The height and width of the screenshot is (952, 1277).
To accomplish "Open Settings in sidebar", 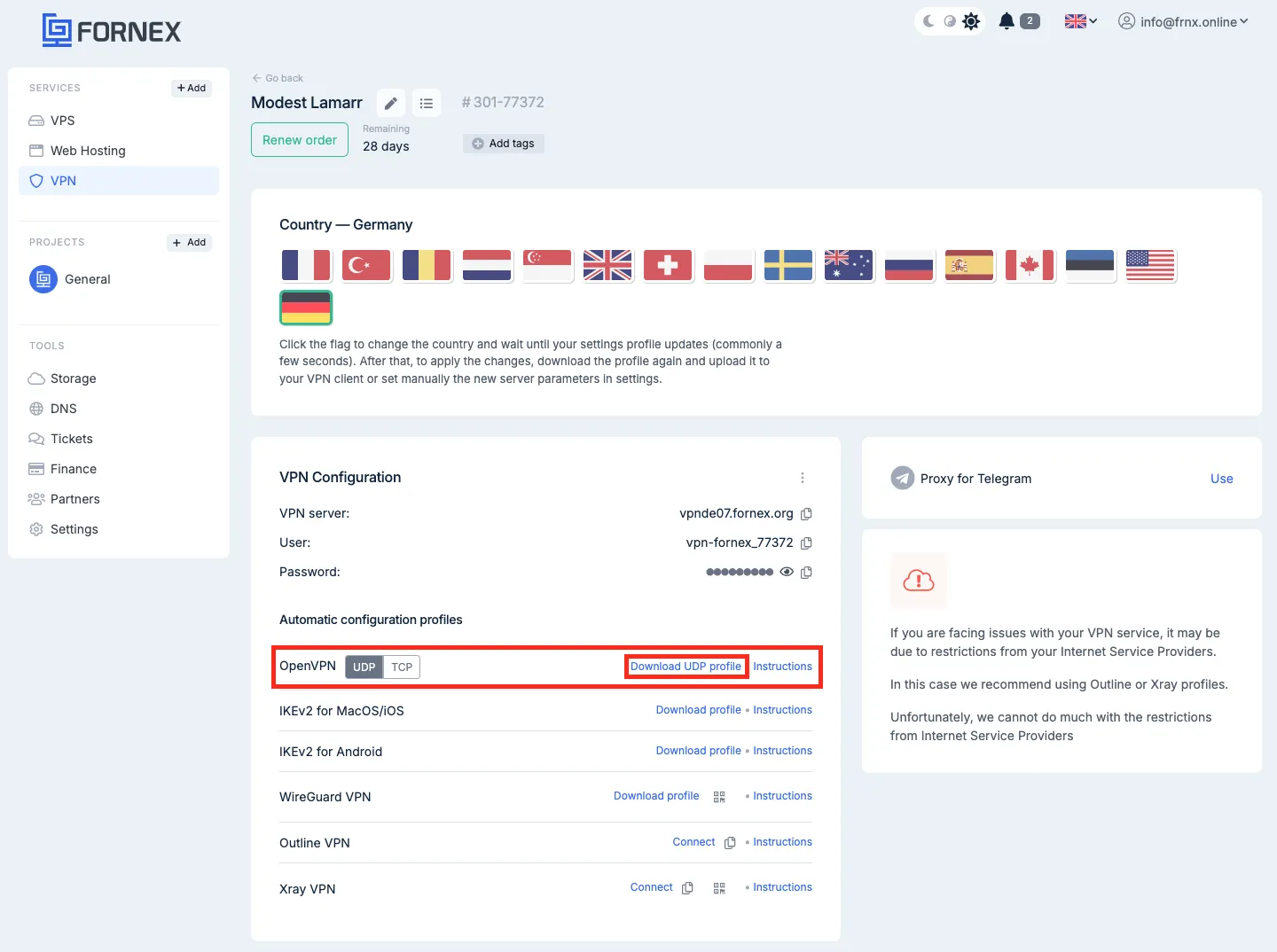I will [x=119, y=529].
